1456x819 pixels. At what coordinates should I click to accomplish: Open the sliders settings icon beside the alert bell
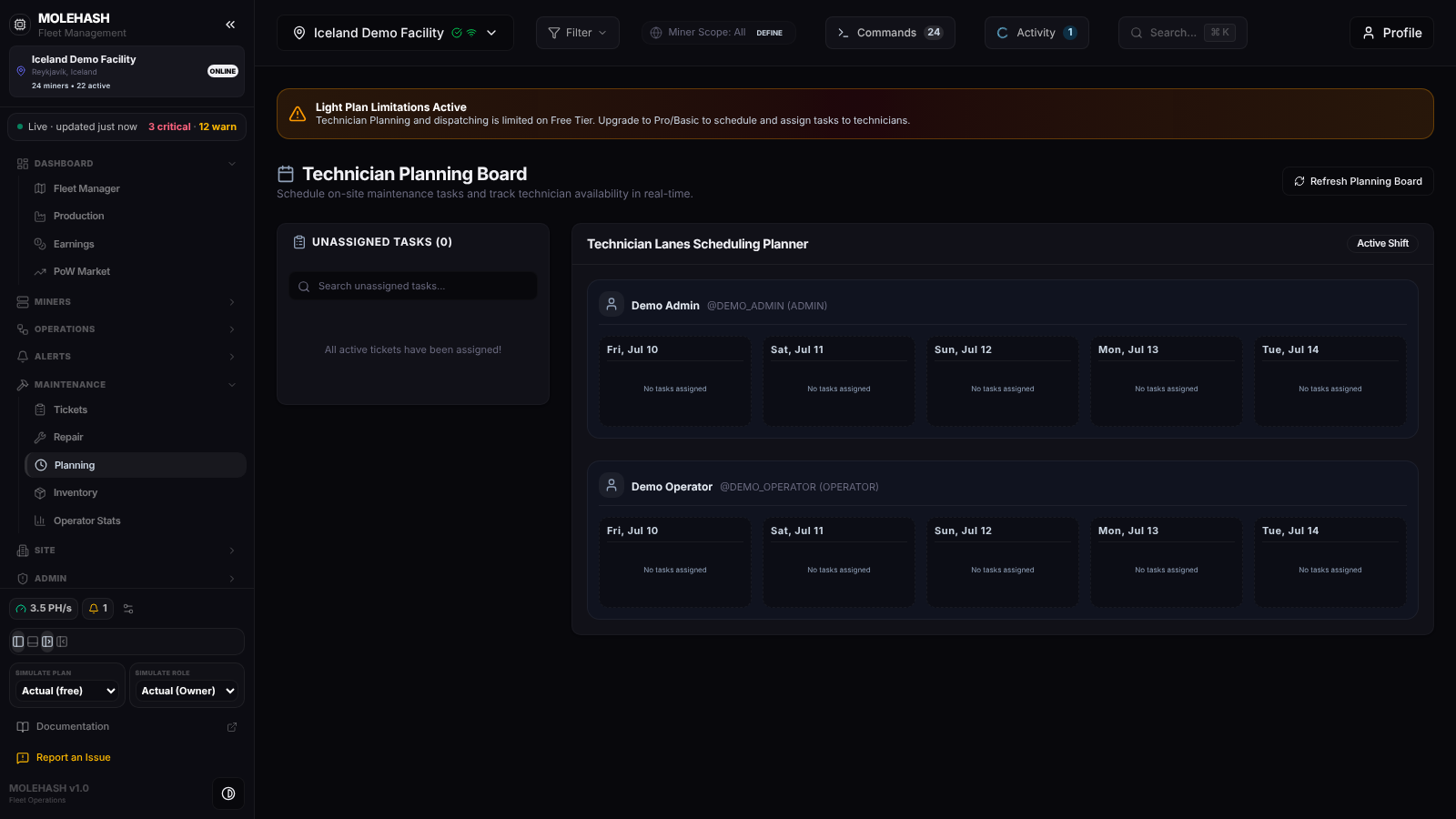coord(128,609)
